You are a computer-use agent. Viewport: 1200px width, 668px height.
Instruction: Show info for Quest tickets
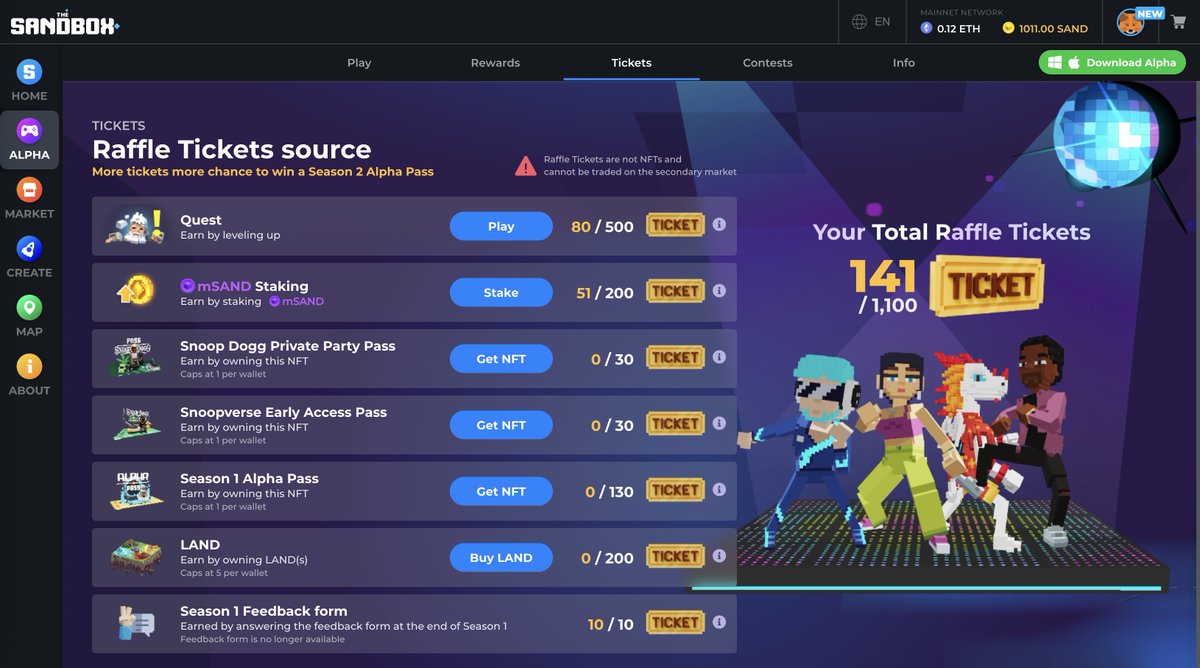tap(718, 225)
